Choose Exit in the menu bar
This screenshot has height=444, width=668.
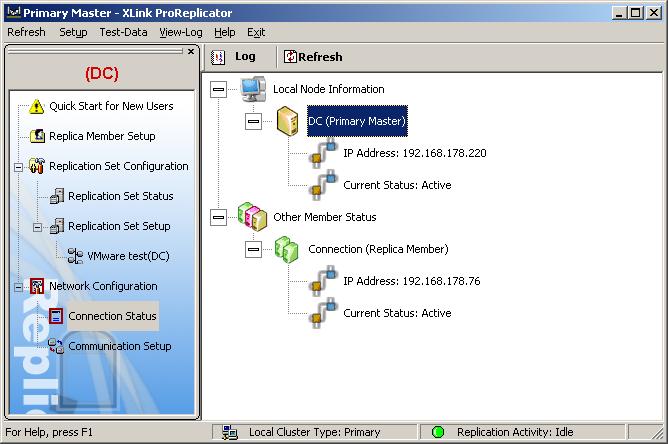pos(256,32)
